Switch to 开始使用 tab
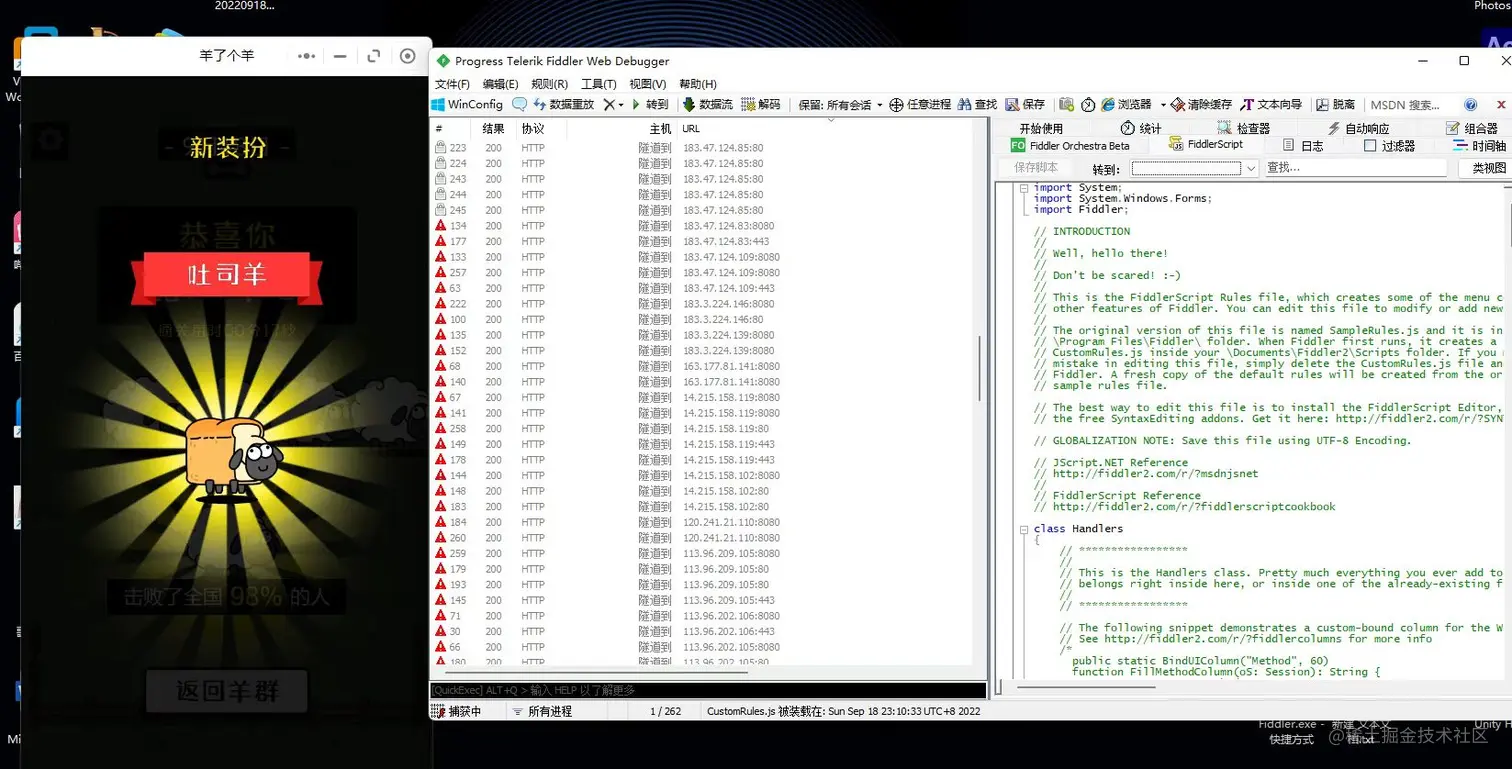 point(1041,128)
